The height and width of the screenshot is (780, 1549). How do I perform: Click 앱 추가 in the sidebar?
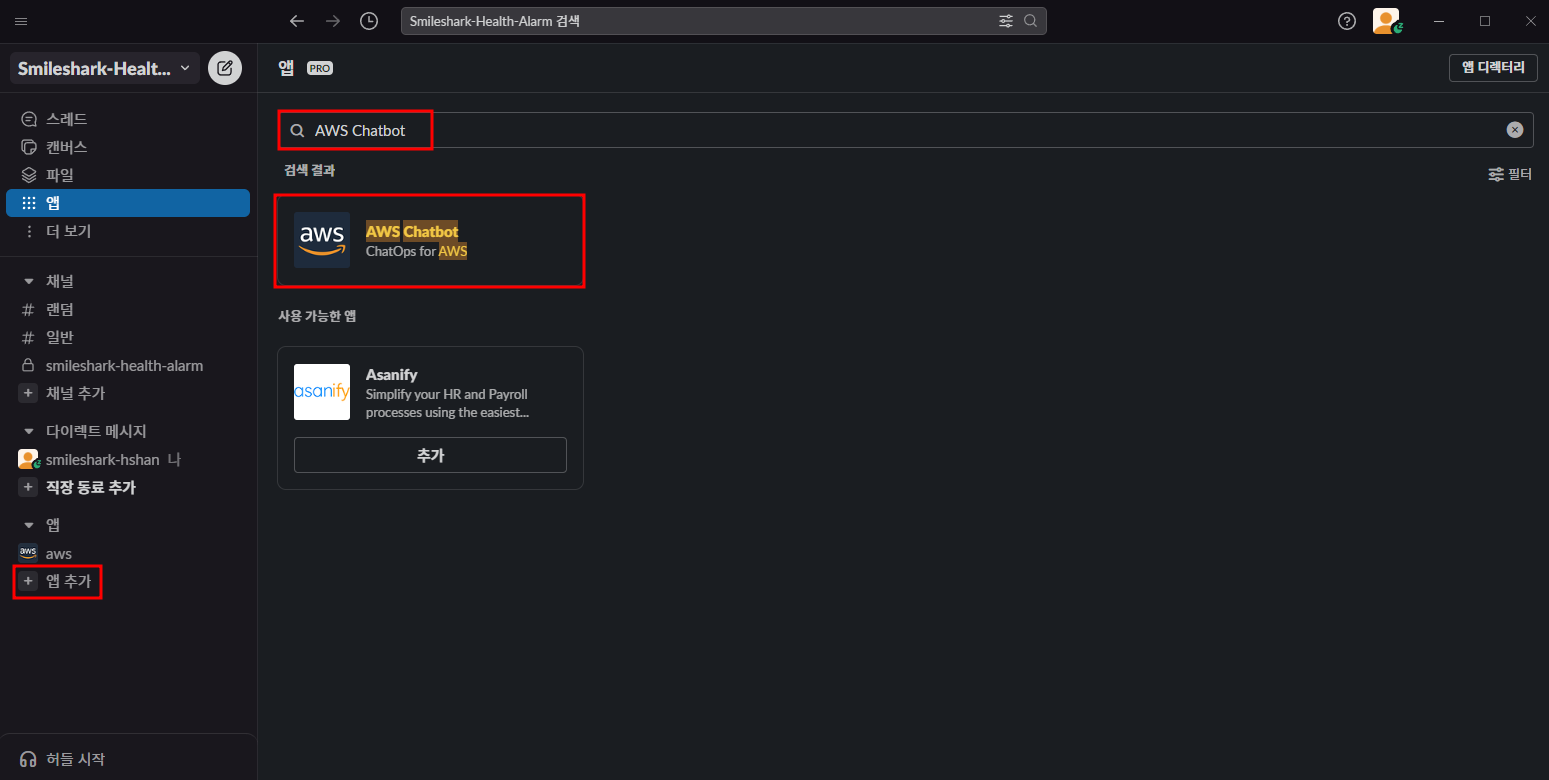click(68, 581)
